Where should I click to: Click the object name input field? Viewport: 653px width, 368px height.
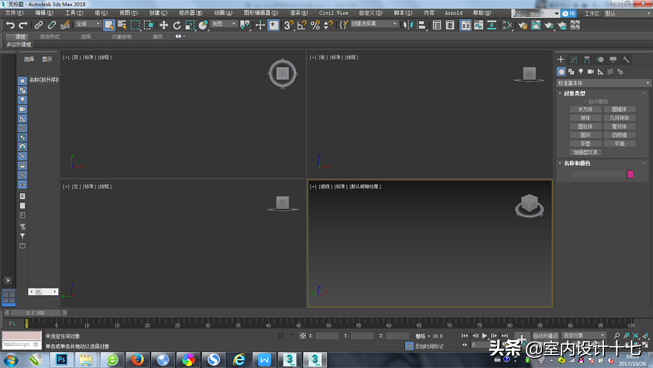(598, 174)
